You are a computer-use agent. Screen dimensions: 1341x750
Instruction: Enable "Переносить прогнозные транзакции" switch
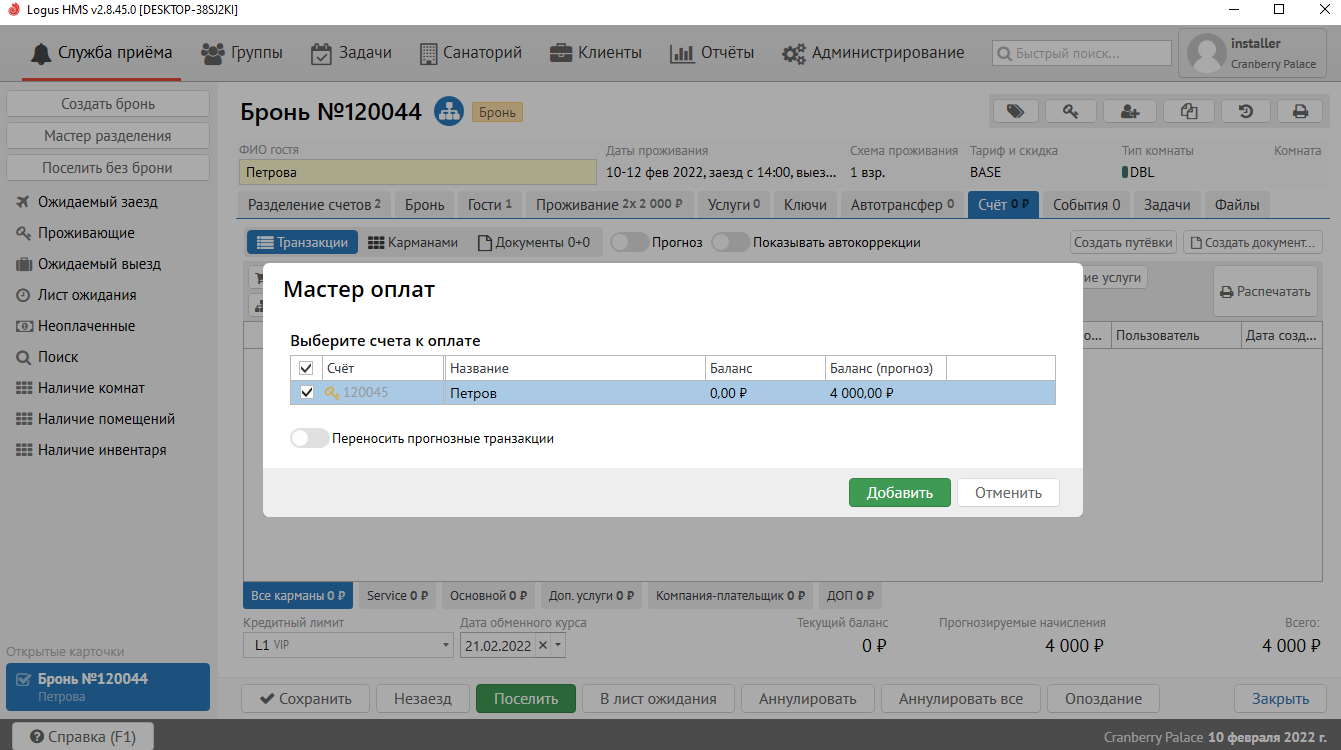309,438
